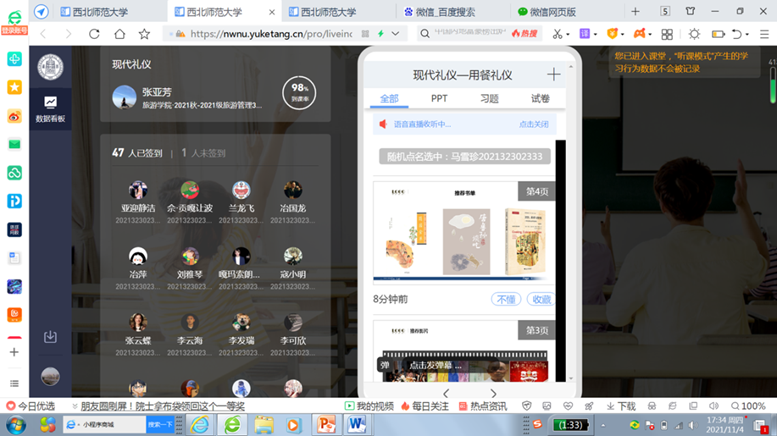The height and width of the screenshot is (436, 777).
Task: Toggle 收藏 for slide 4
Action: (x=540, y=299)
